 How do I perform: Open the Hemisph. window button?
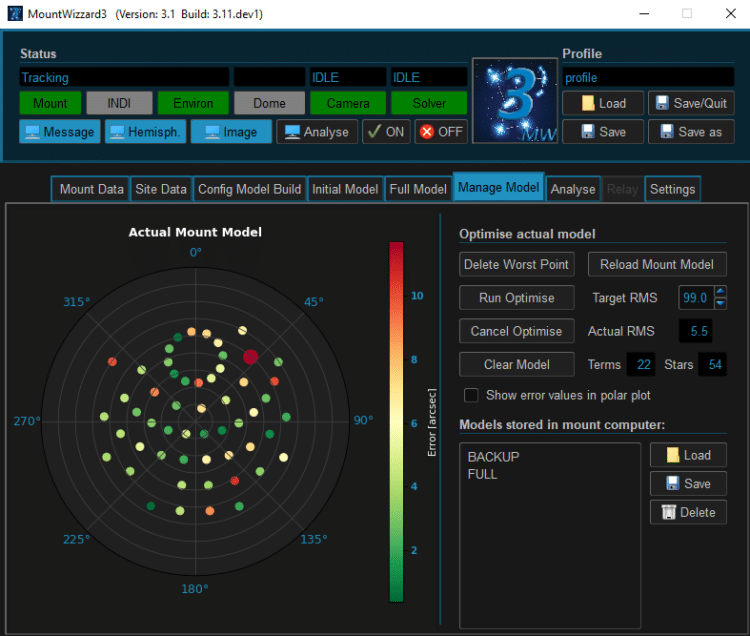pyautogui.click(x=145, y=132)
